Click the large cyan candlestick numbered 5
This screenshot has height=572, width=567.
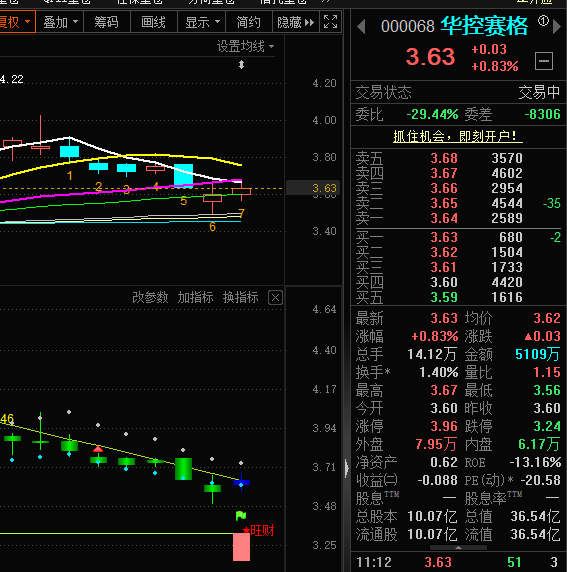[x=183, y=175]
